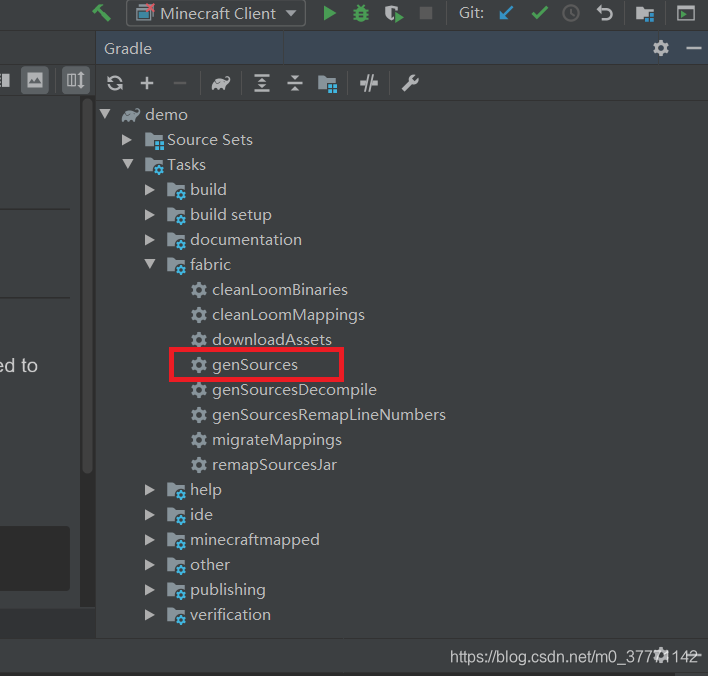This screenshot has width=708, height=676.
Task: Select the demo project label
Action: (x=166, y=115)
